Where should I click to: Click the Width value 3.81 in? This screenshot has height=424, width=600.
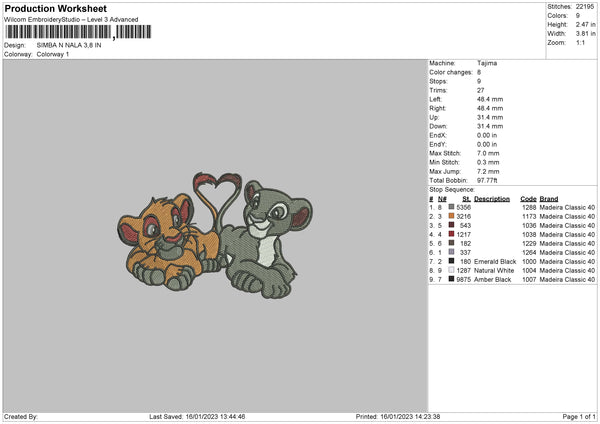(x=585, y=34)
